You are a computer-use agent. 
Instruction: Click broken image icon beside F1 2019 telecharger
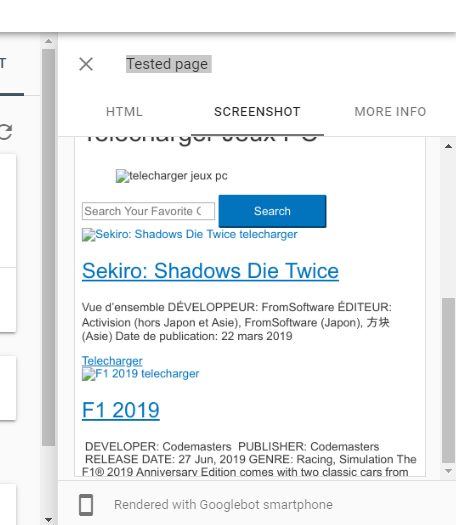click(x=88, y=374)
